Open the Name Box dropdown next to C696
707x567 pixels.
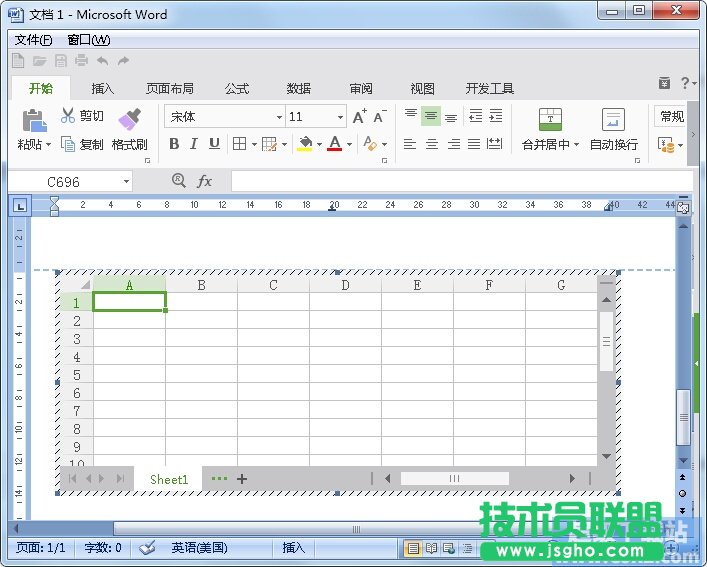coord(126,182)
